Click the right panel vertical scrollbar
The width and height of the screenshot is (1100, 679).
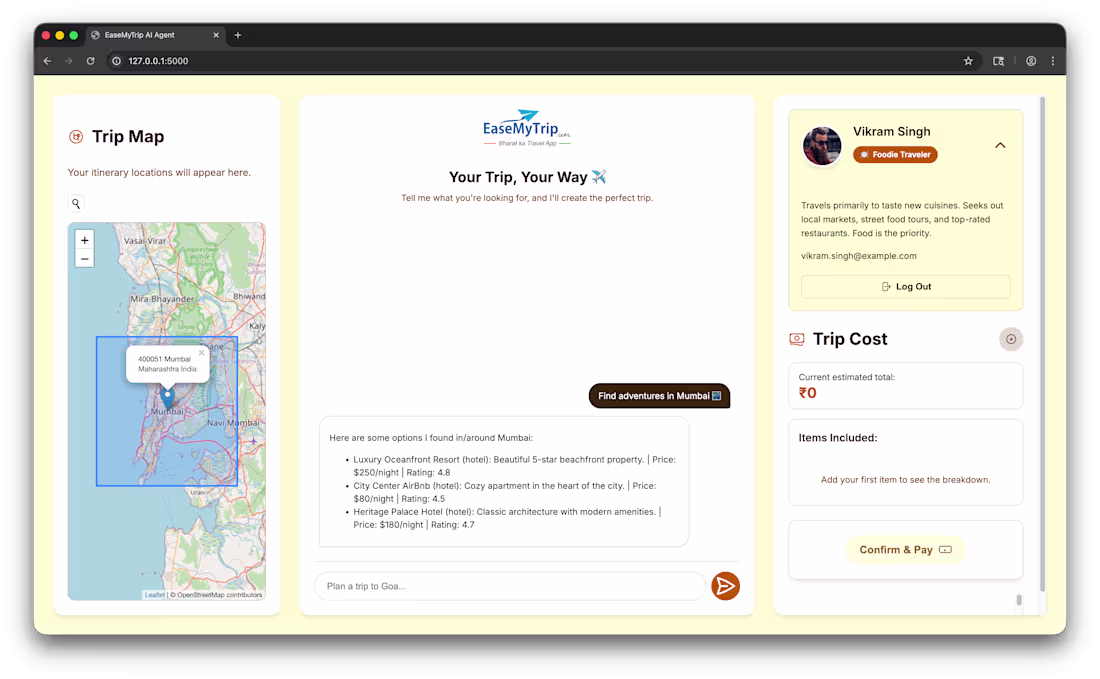click(x=1042, y=344)
